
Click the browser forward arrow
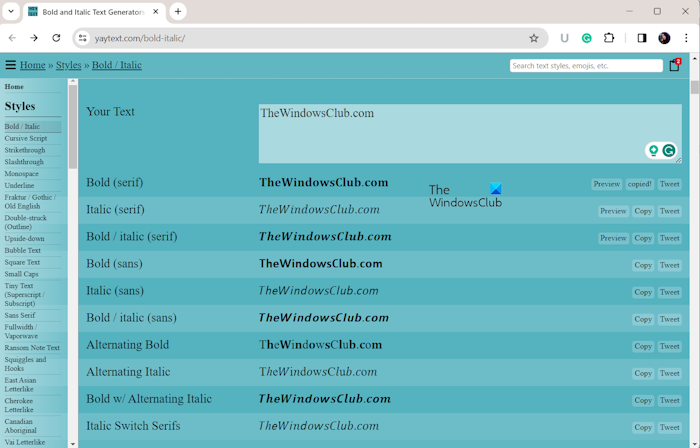click(34, 38)
